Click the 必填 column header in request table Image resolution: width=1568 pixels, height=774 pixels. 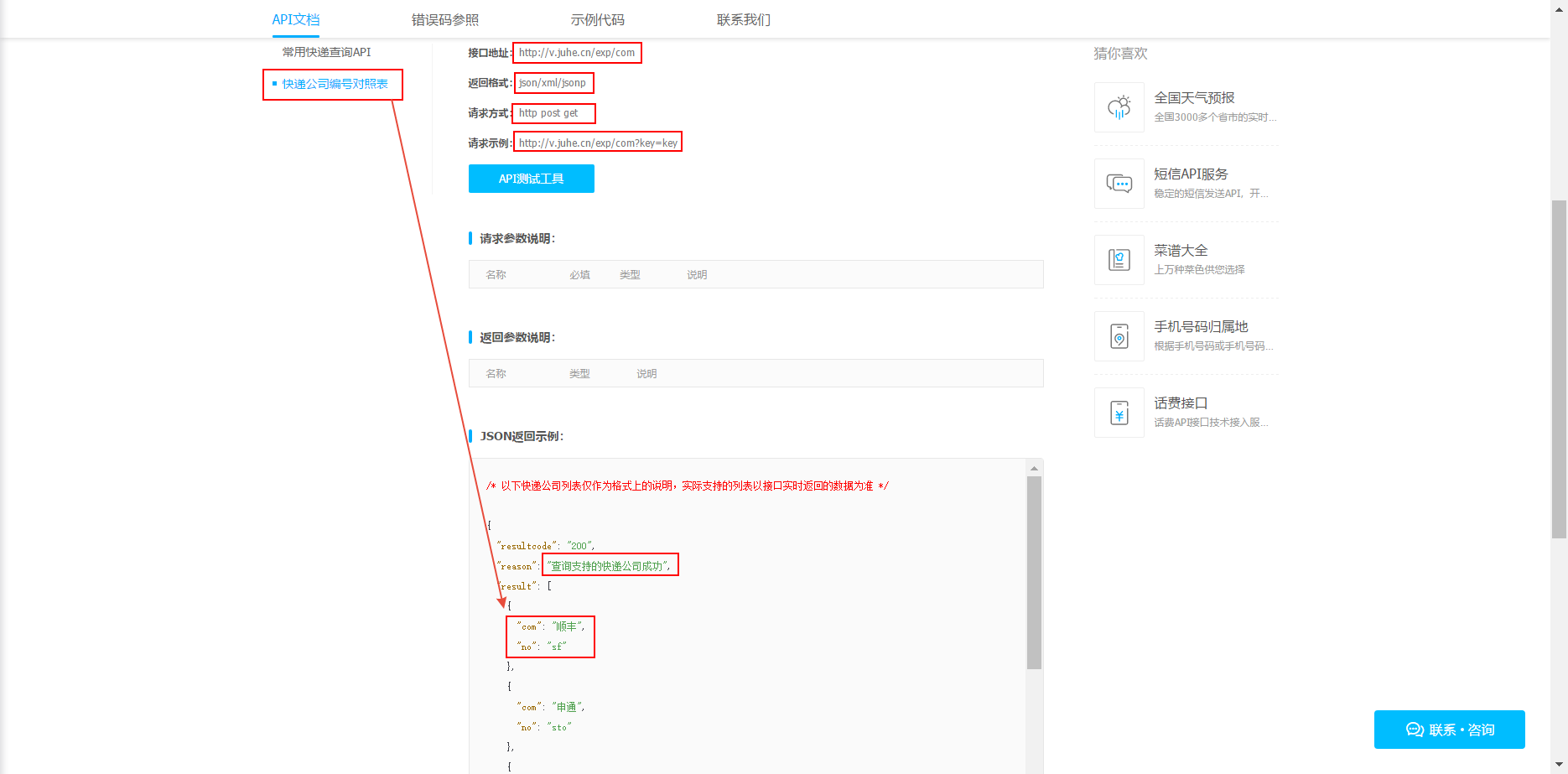click(579, 275)
